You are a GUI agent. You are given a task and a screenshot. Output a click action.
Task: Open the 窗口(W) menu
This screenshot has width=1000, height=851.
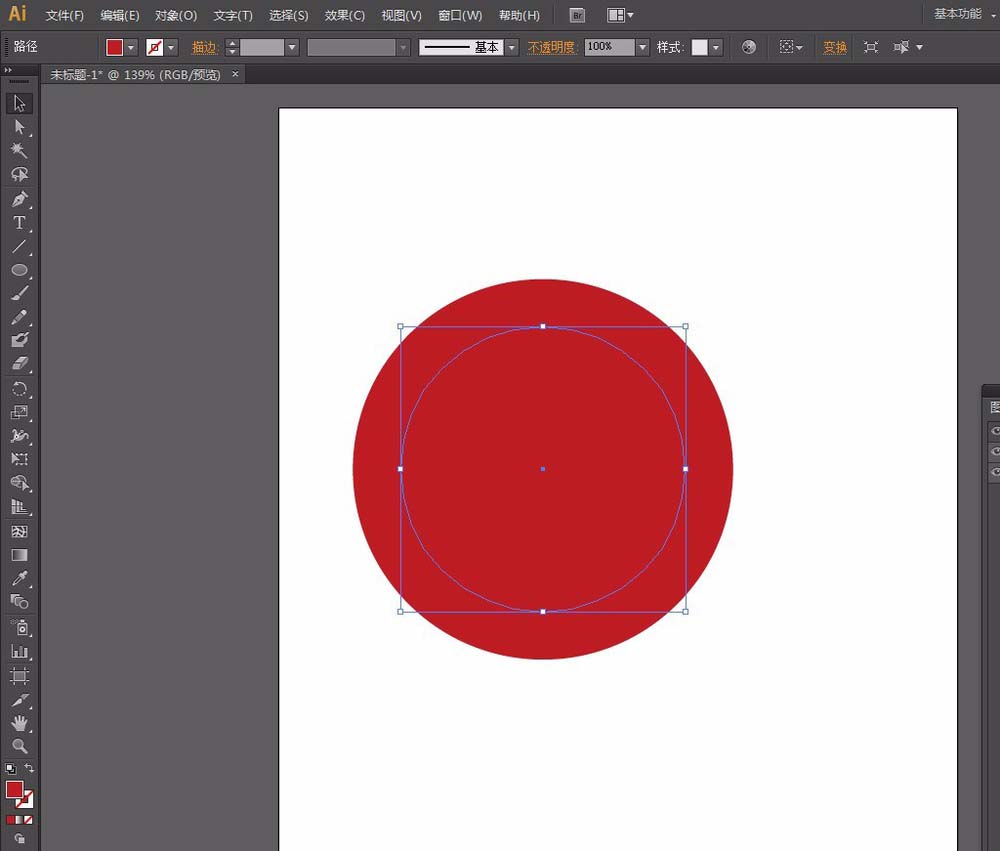point(460,15)
